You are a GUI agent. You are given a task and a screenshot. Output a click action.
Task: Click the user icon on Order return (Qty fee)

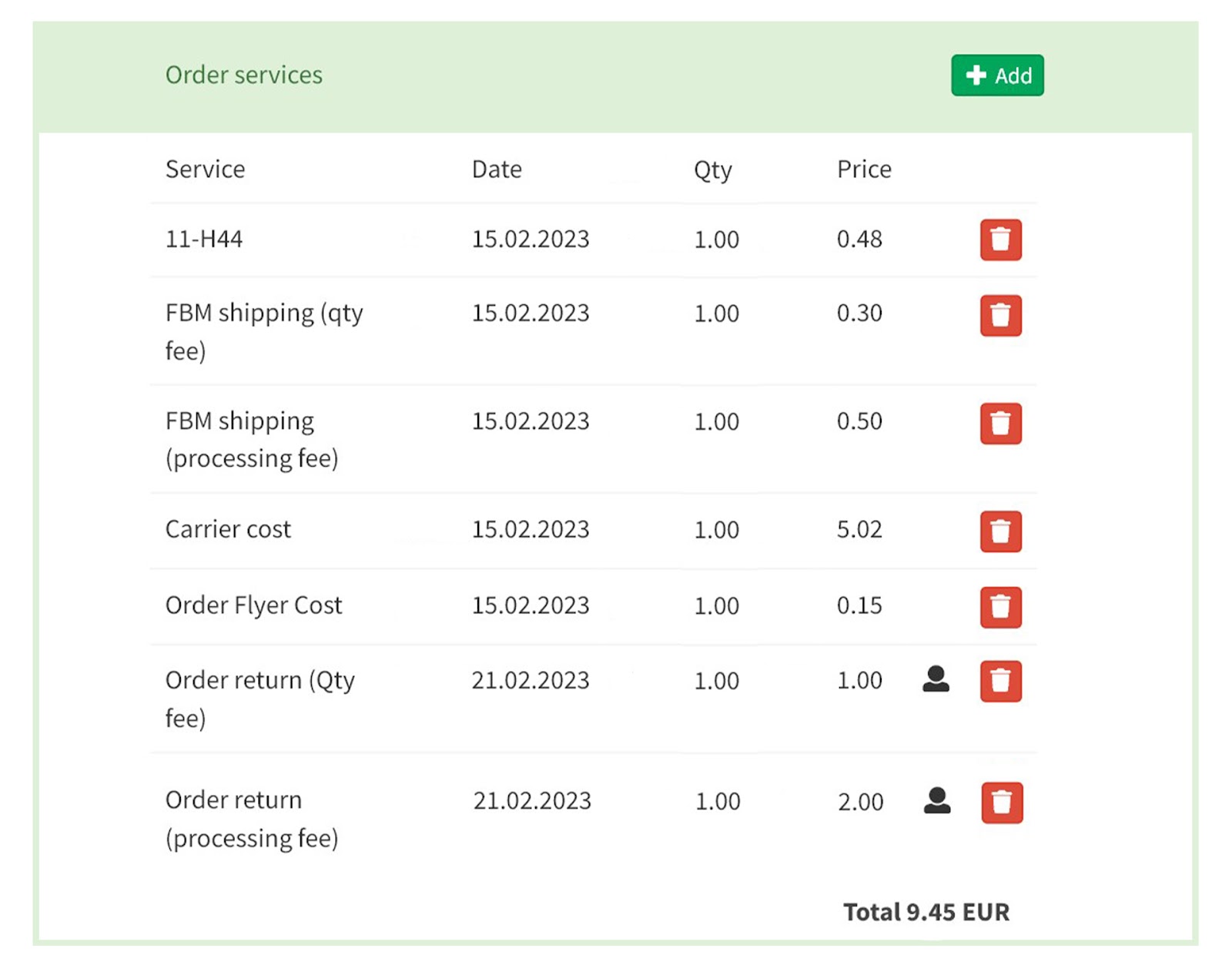936,679
